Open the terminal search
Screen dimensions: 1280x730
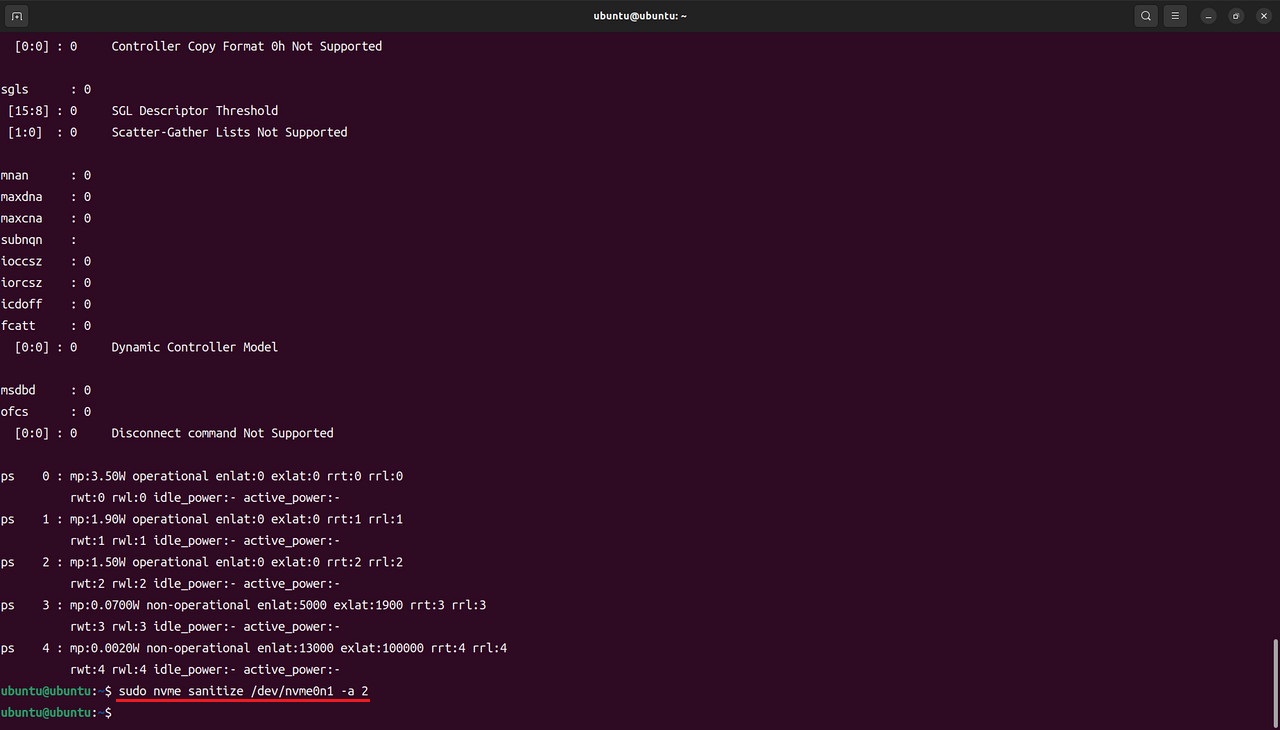(x=1146, y=16)
